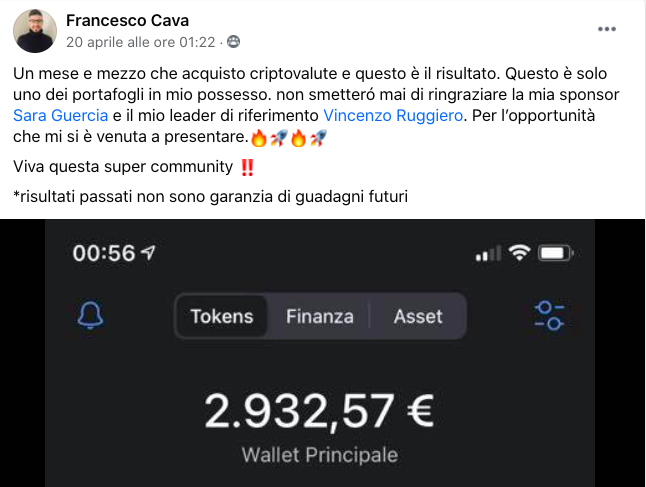Image resolution: width=646 pixels, height=487 pixels.
Task: Click the location arrow beside 00:56
Action: pyautogui.click(x=148, y=252)
